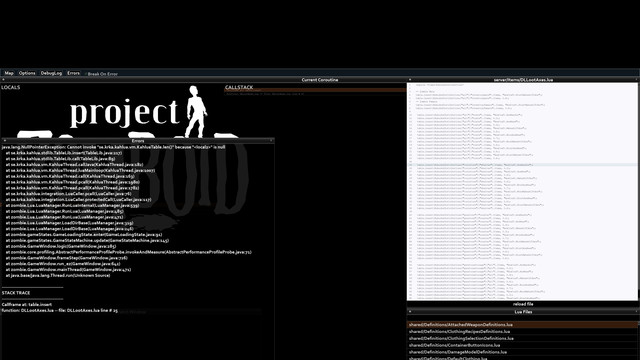Screen dimensions: 640x360
Task: Click the 'Callframe at: table.insert' line
Action: [x=27, y=304]
